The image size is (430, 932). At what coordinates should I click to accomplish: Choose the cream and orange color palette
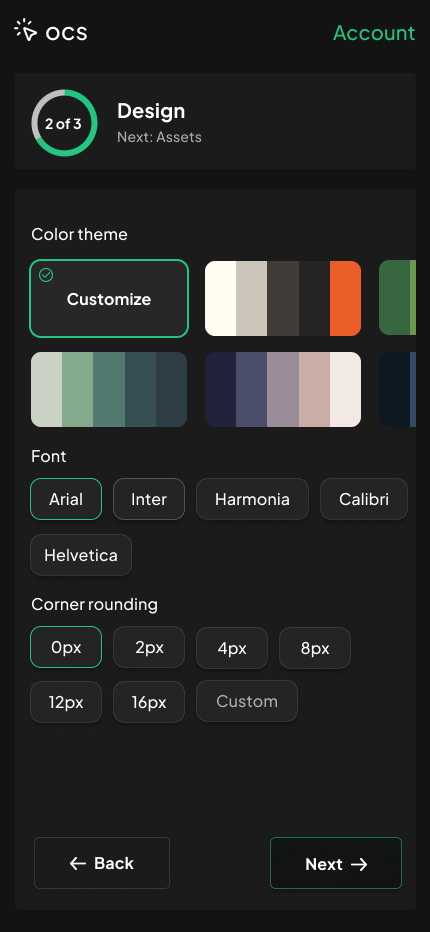pyautogui.click(x=283, y=298)
